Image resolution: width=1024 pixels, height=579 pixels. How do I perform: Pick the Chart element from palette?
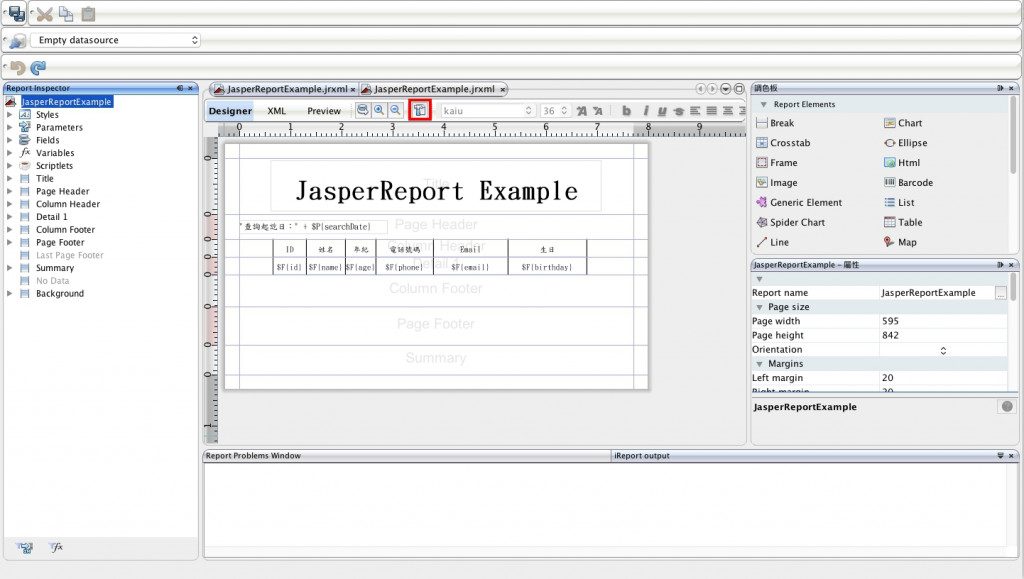coord(903,123)
